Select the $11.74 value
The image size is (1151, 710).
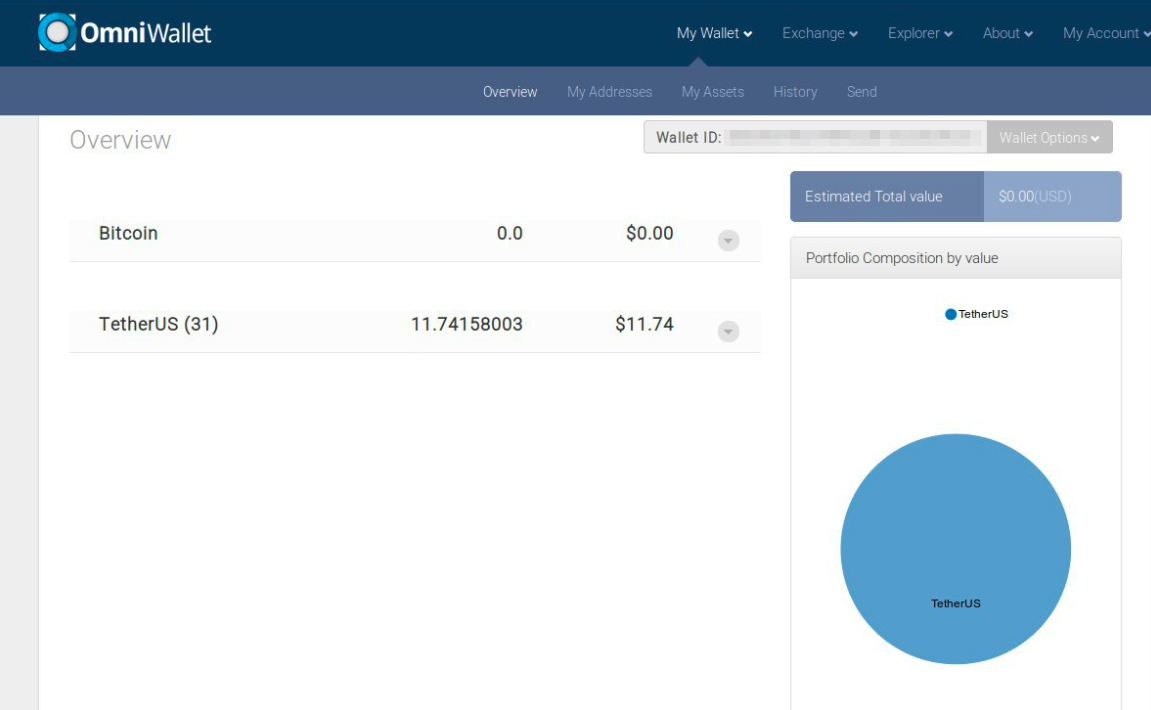[x=645, y=325]
